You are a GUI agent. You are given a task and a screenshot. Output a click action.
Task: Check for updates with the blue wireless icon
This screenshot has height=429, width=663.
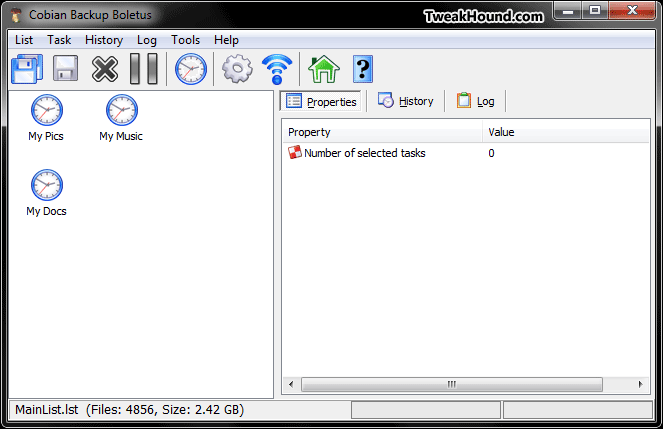(x=277, y=69)
